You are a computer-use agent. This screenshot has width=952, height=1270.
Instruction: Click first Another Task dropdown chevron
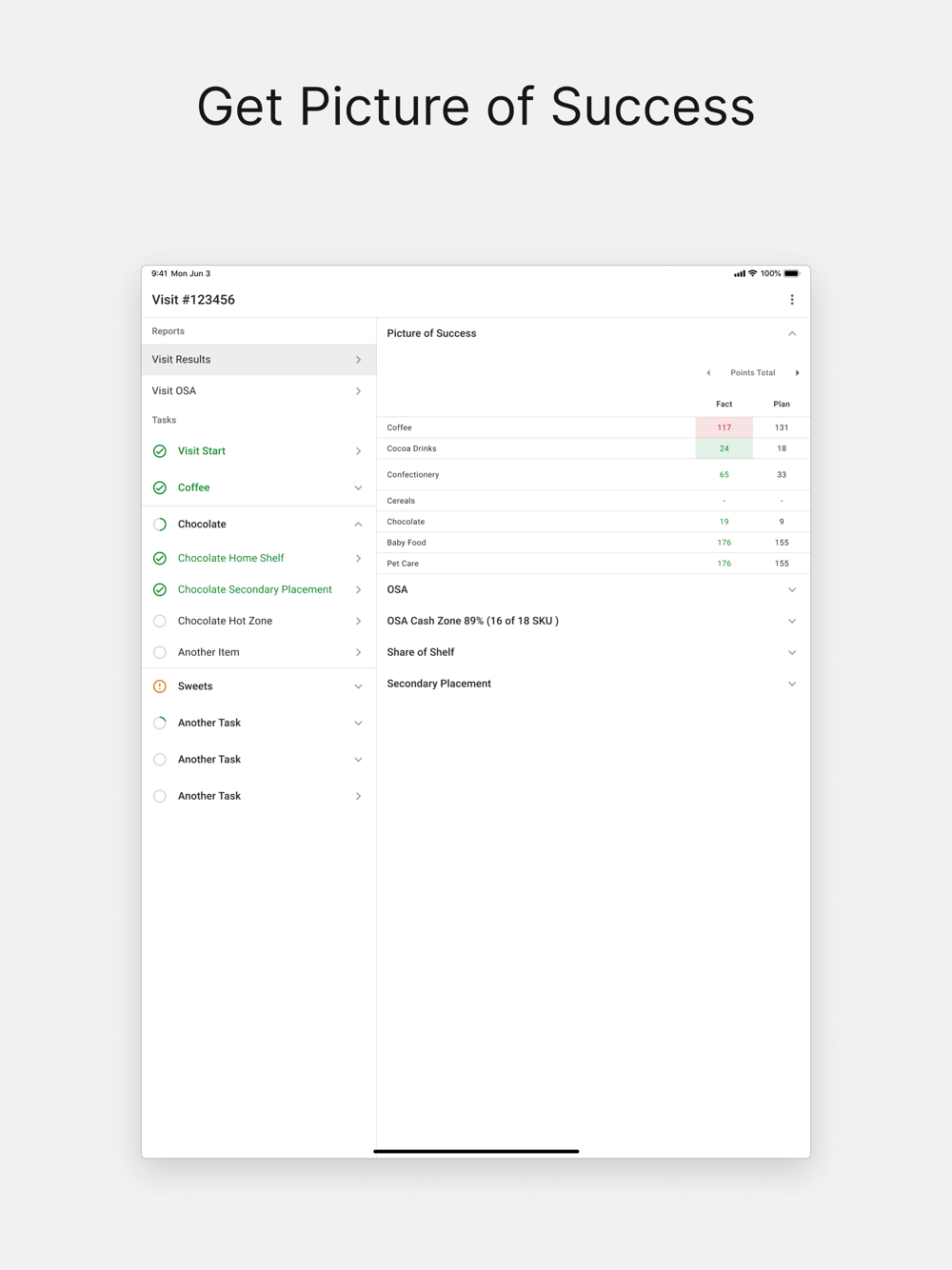tap(359, 724)
